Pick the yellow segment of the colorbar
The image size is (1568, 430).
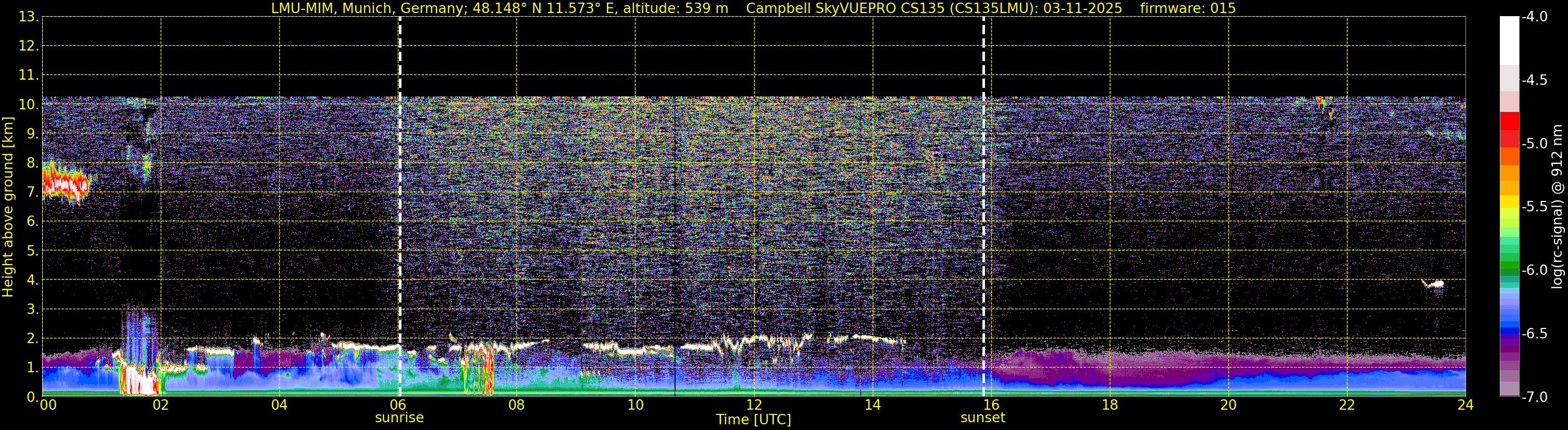pyautogui.click(x=1510, y=201)
